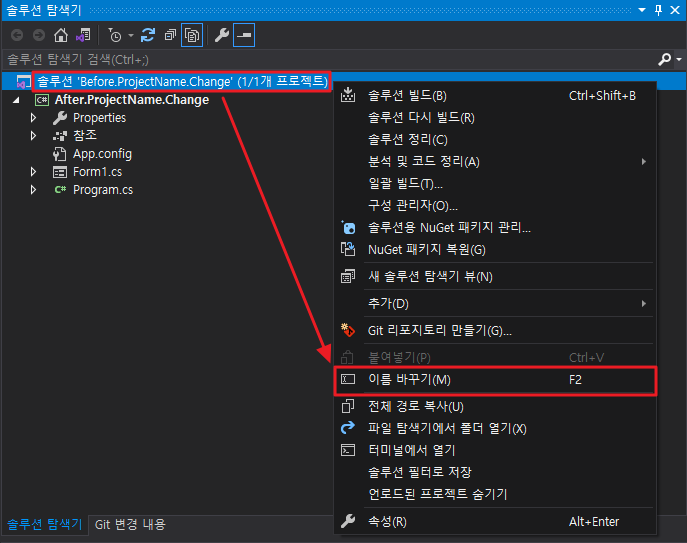The image size is (687, 543).
Task: Toggle the Preview Selected Items button
Action: pyautogui.click(x=244, y=35)
